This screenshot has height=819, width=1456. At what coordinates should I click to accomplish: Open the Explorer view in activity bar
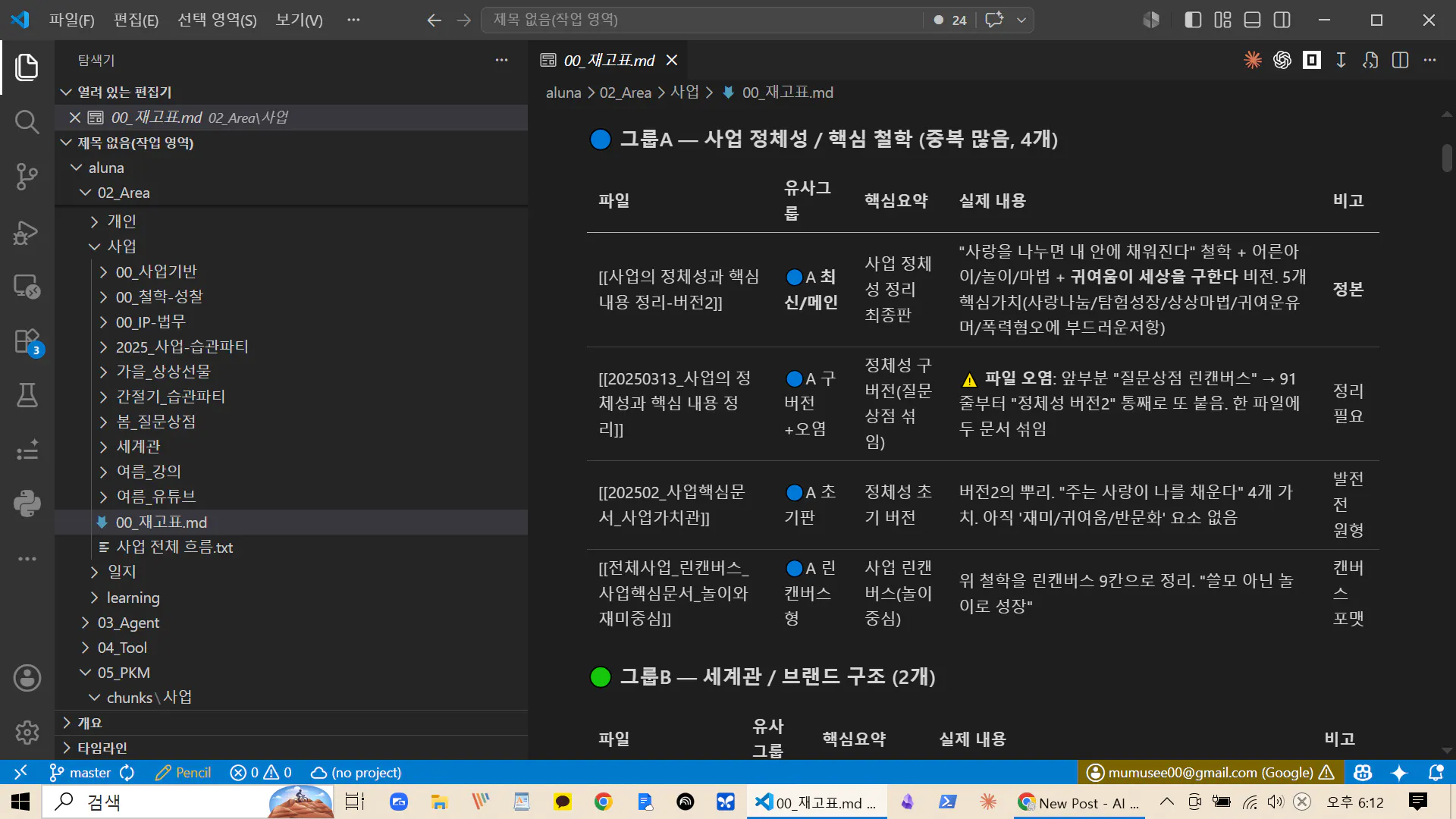(x=27, y=67)
